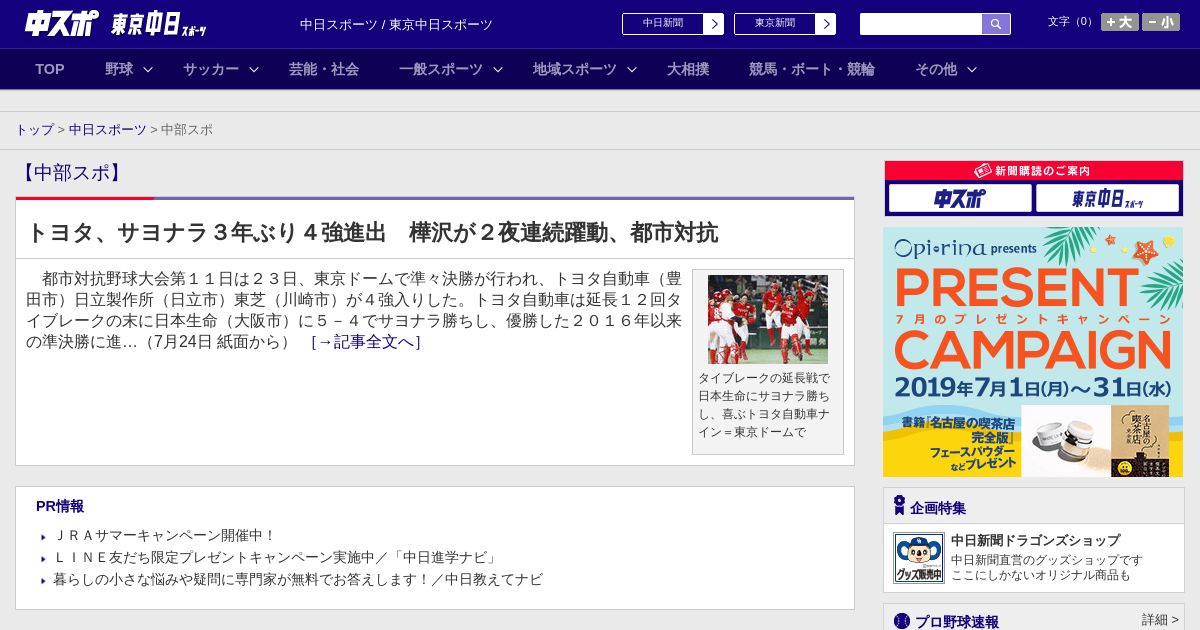Open the 中日新聞 site link
This screenshot has width=1200, height=630.
[x=663, y=24]
